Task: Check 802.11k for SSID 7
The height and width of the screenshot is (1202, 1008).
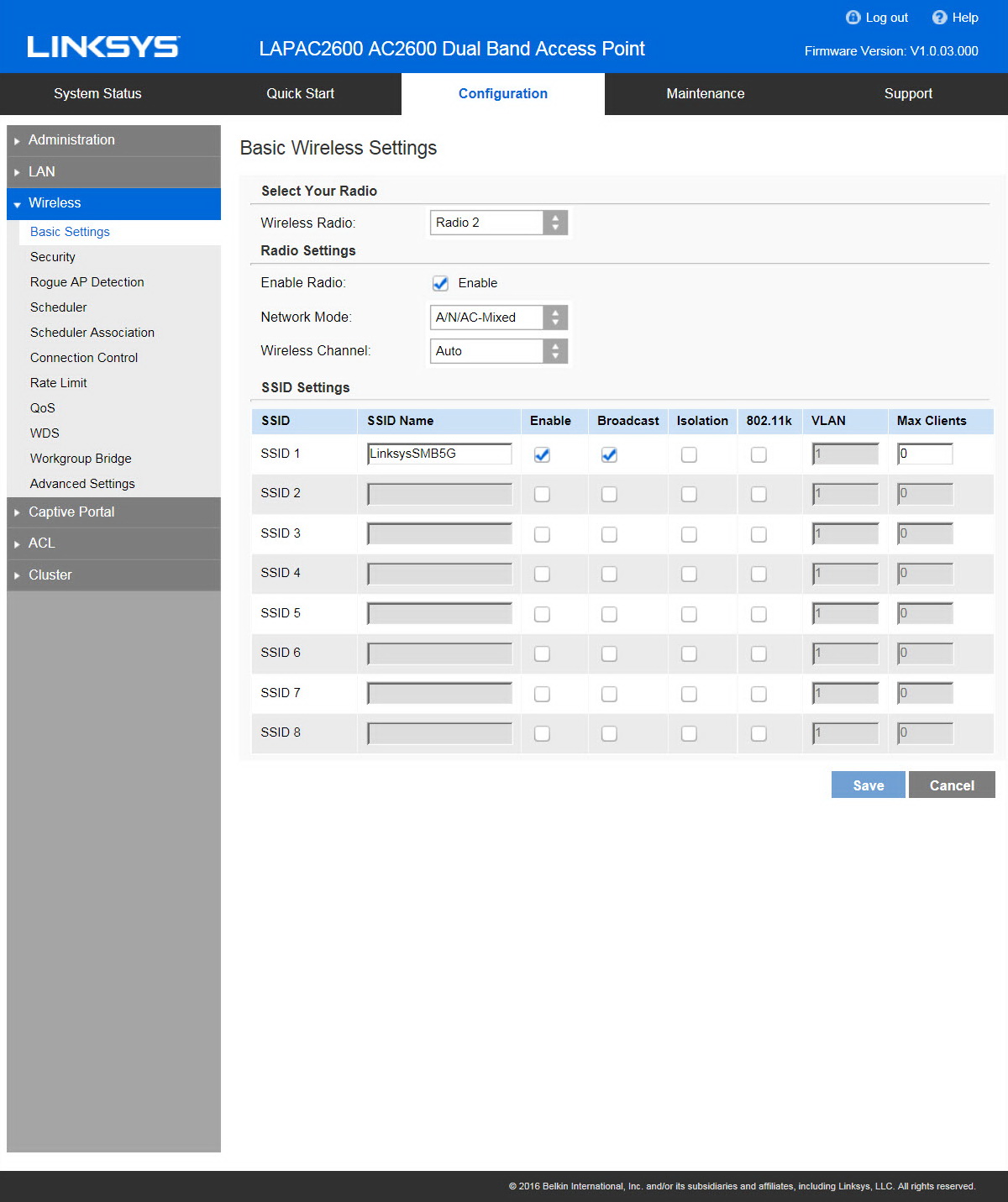Action: [x=759, y=694]
